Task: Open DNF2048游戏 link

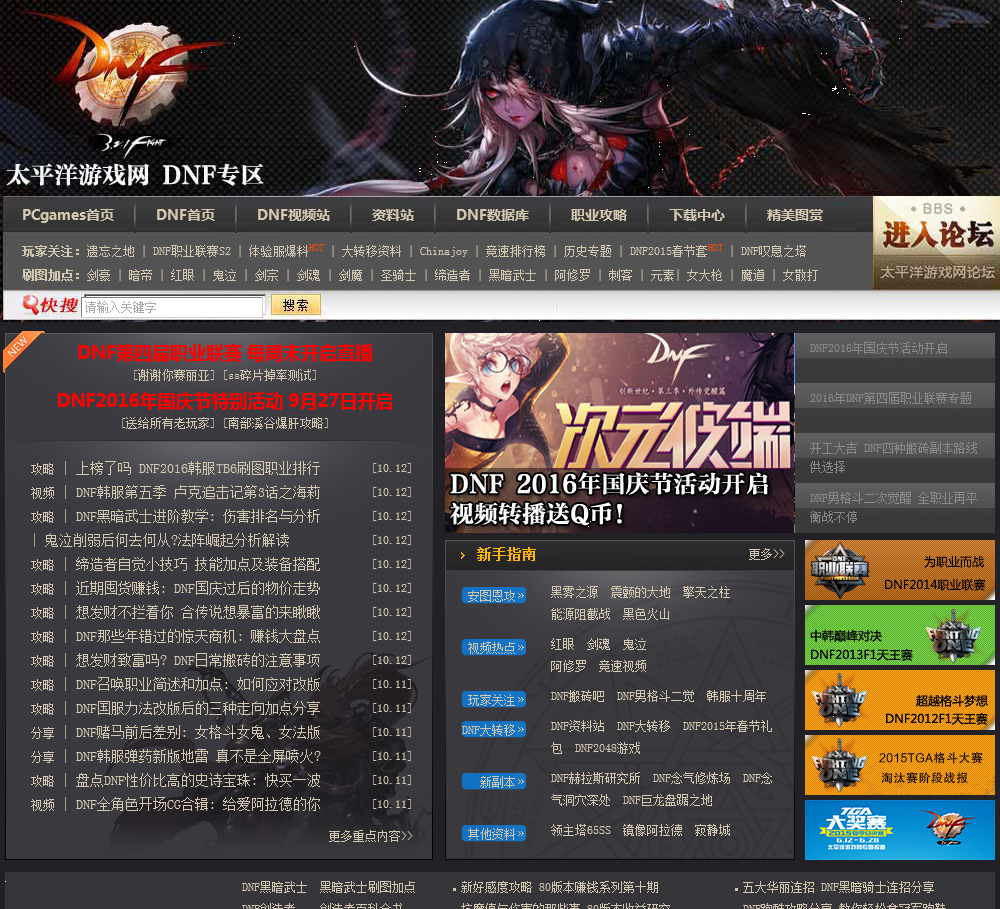Action: click(x=607, y=748)
